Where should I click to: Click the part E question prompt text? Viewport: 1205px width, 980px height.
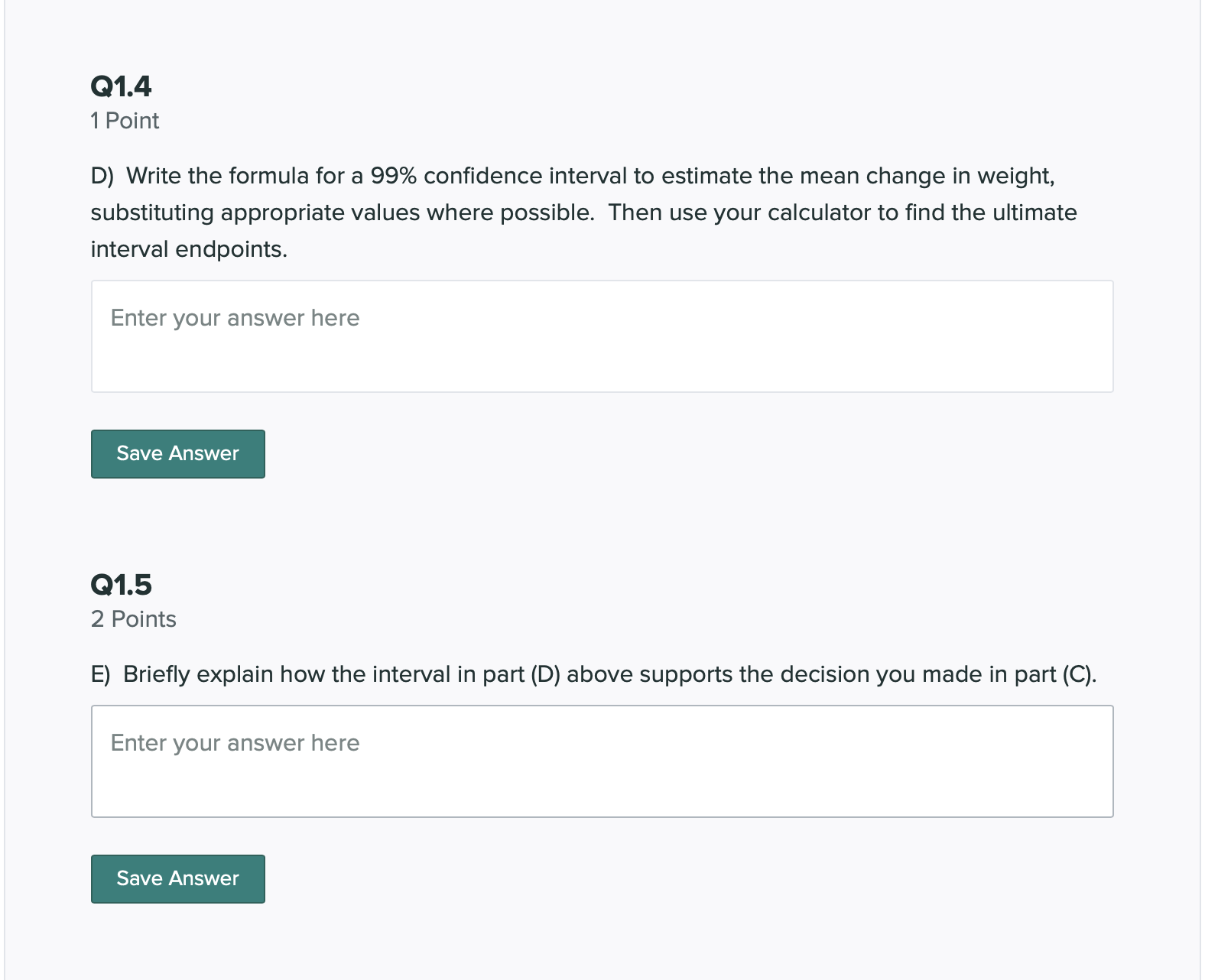click(x=593, y=674)
